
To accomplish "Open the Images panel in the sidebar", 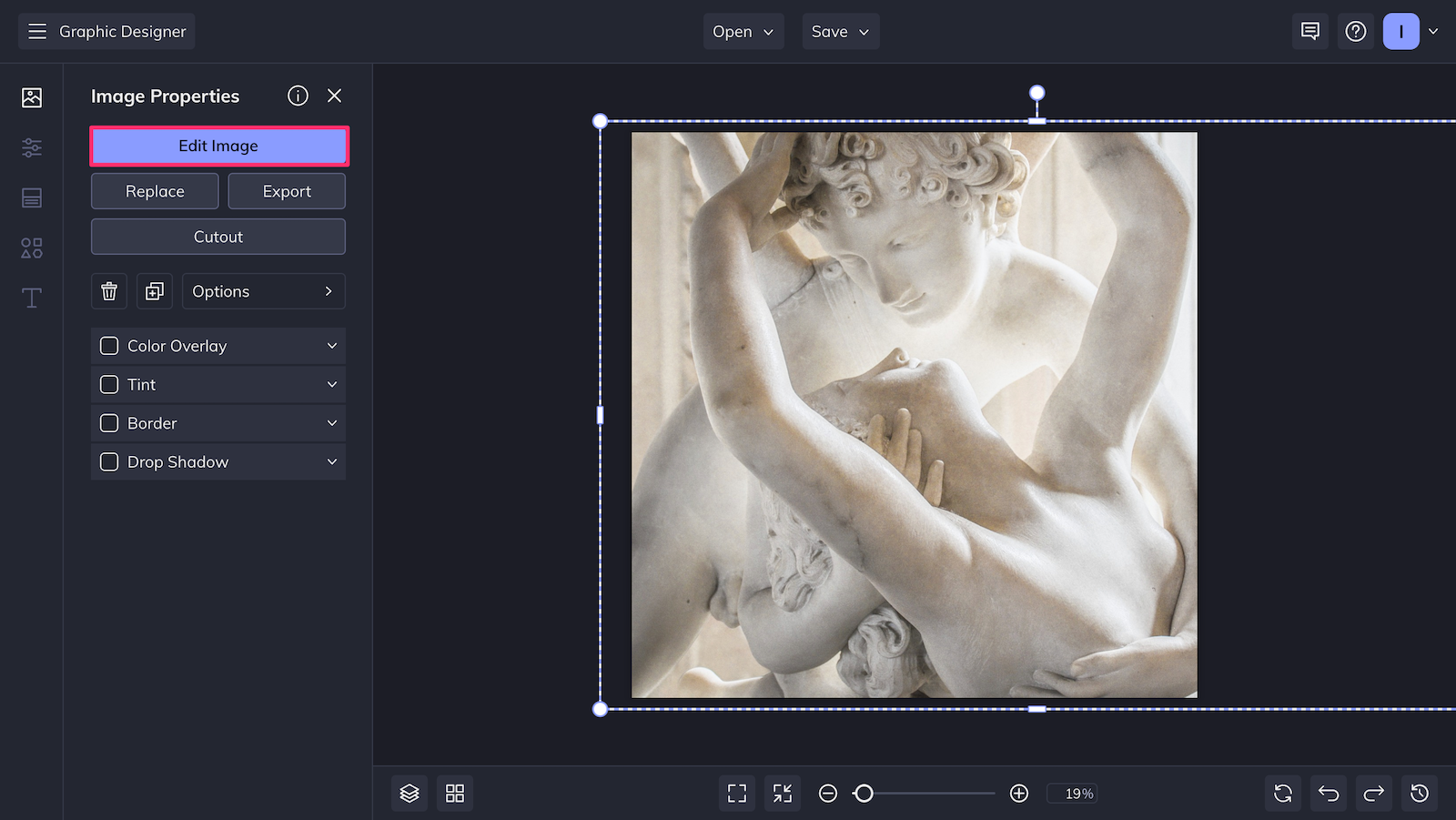I will click(x=31, y=96).
